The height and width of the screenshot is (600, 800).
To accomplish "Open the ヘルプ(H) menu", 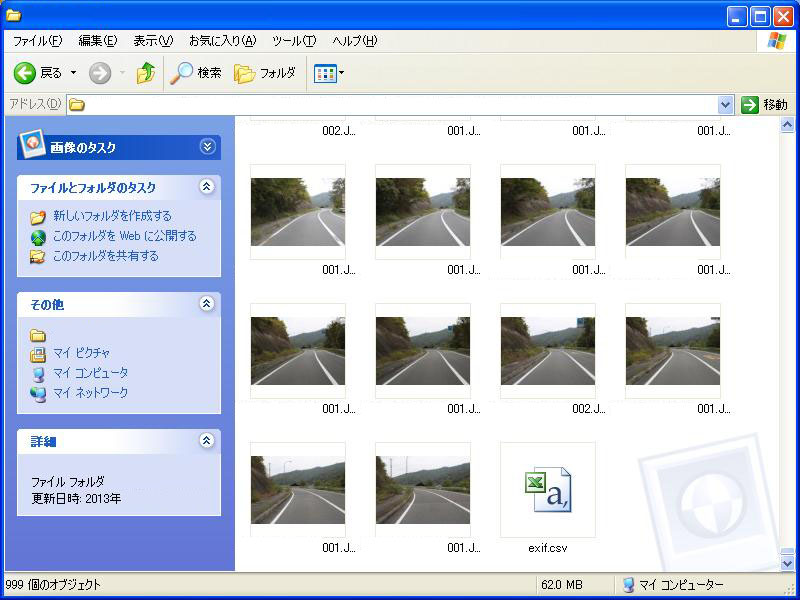I will [x=355, y=41].
